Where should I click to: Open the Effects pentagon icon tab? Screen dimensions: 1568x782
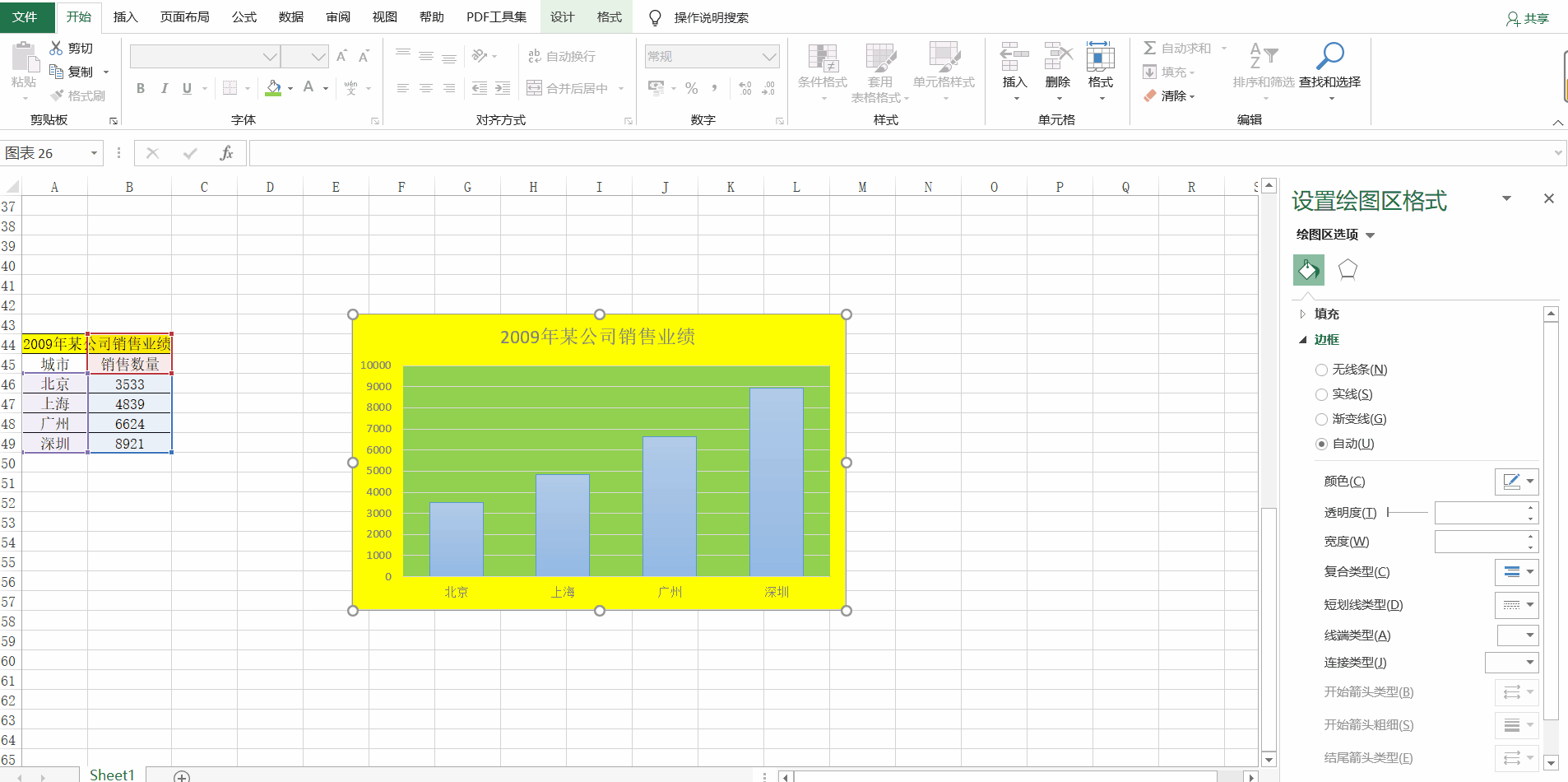click(1348, 269)
